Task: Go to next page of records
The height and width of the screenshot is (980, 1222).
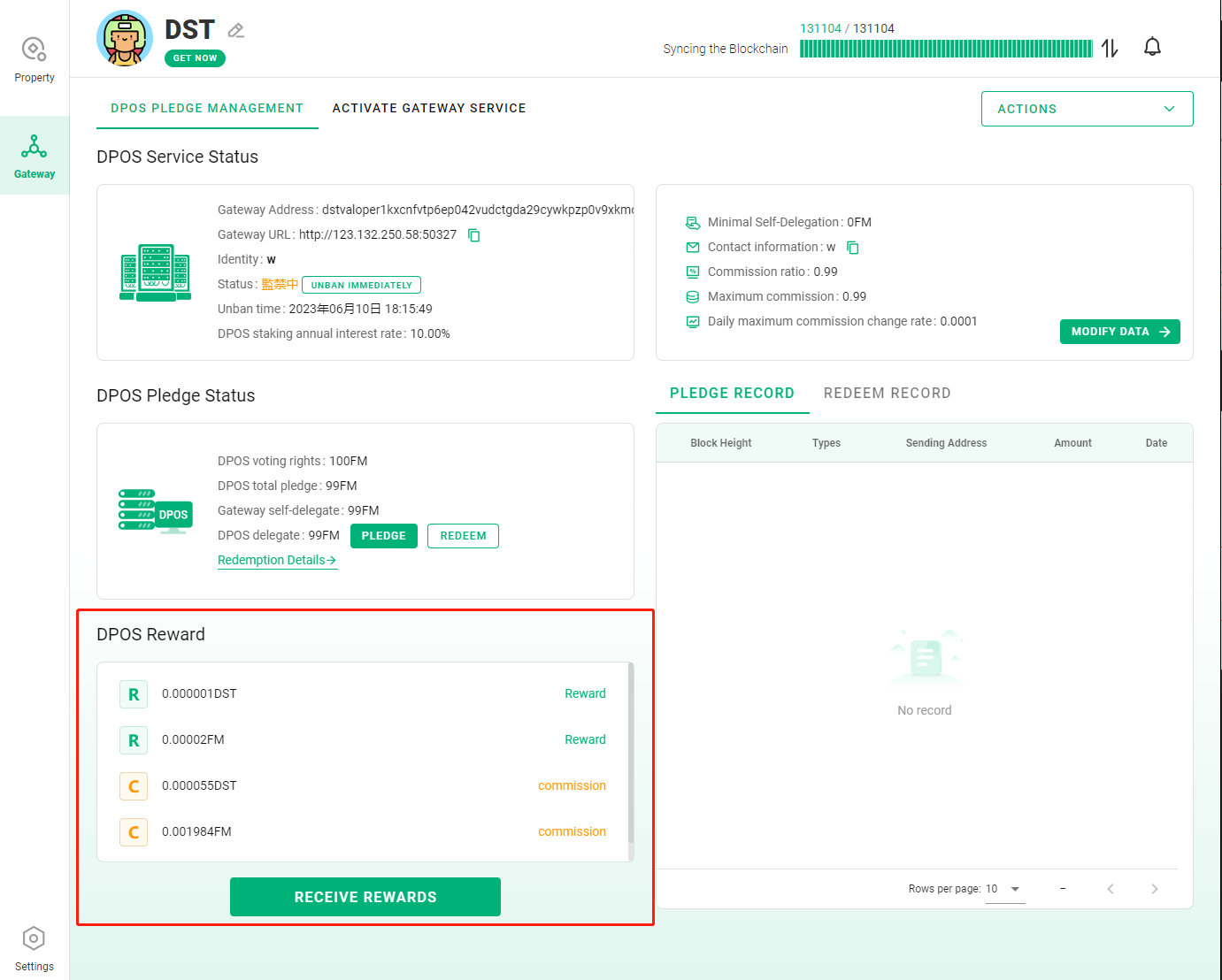Action: [x=1154, y=889]
